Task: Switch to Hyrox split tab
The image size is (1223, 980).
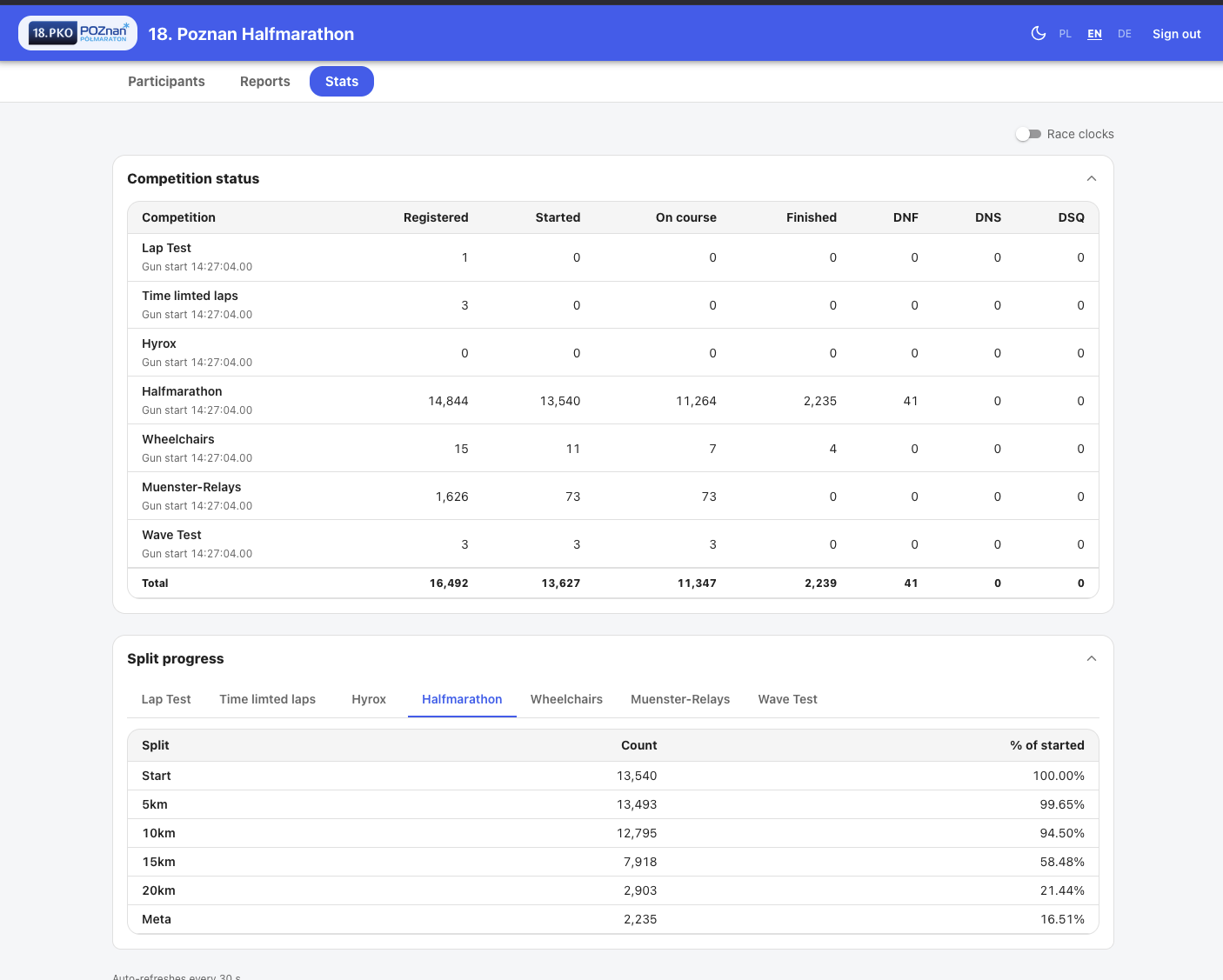Action: click(x=369, y=699)
